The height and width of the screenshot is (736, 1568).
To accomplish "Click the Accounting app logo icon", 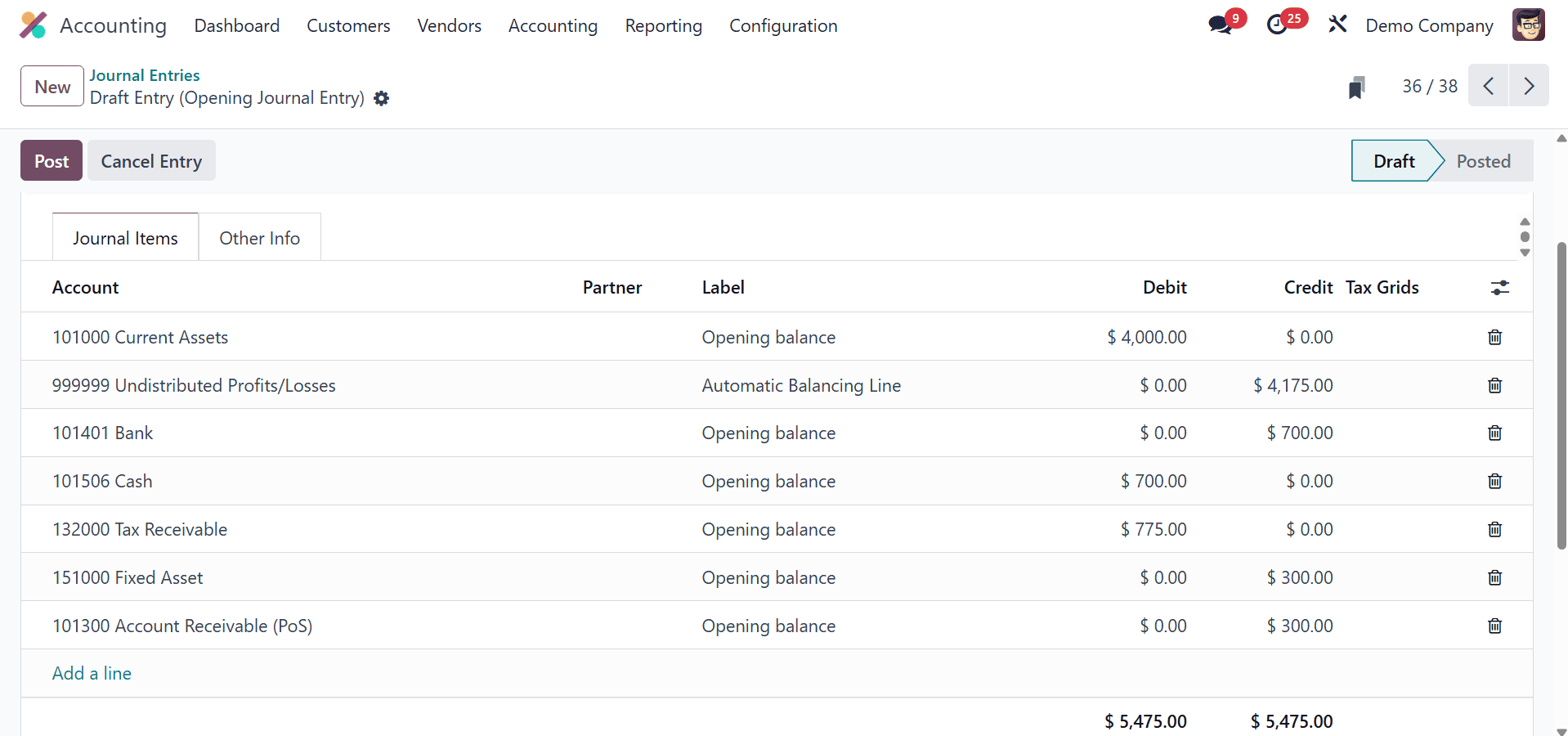I will (34, 25).
